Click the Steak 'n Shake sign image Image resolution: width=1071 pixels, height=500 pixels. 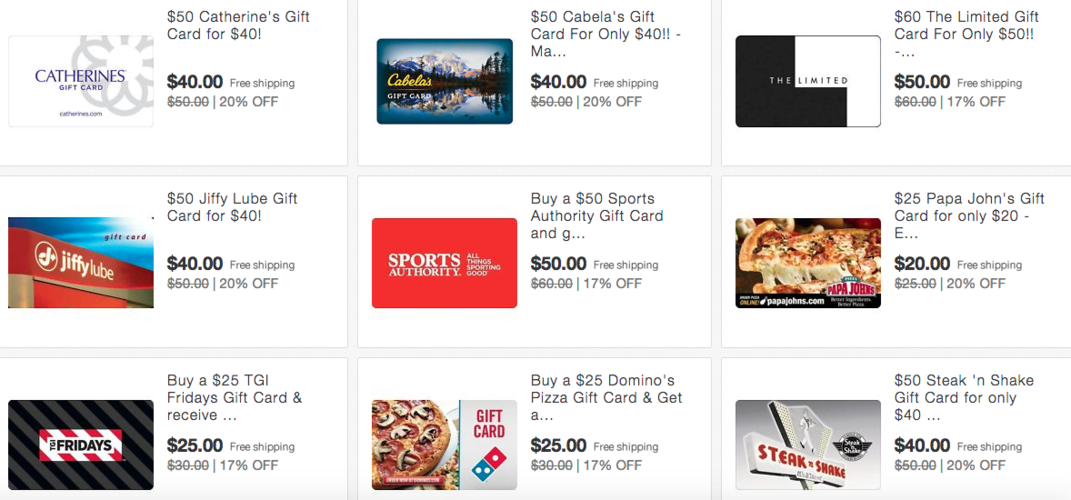(x=808, y=444)
